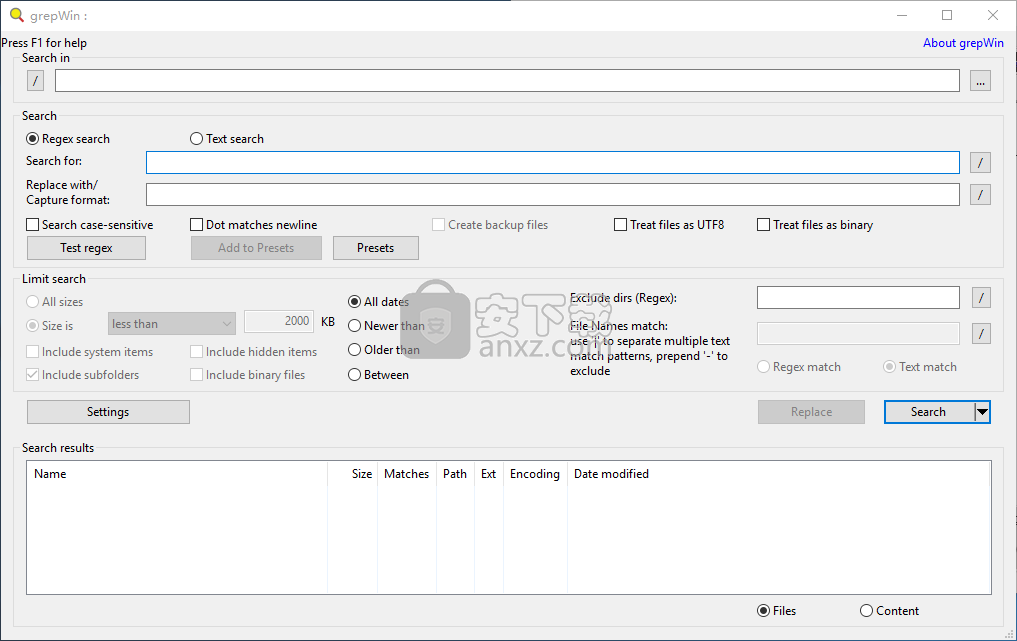Focus the File Names match field
Image resolution: width=1017 pixels, height=641 pixels.
pos(858,333)
